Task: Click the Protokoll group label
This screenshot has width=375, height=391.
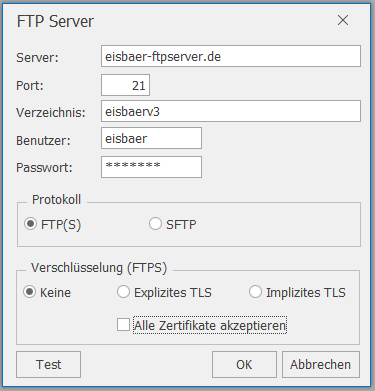Action: pyautogui.click(x=56, y=200)
